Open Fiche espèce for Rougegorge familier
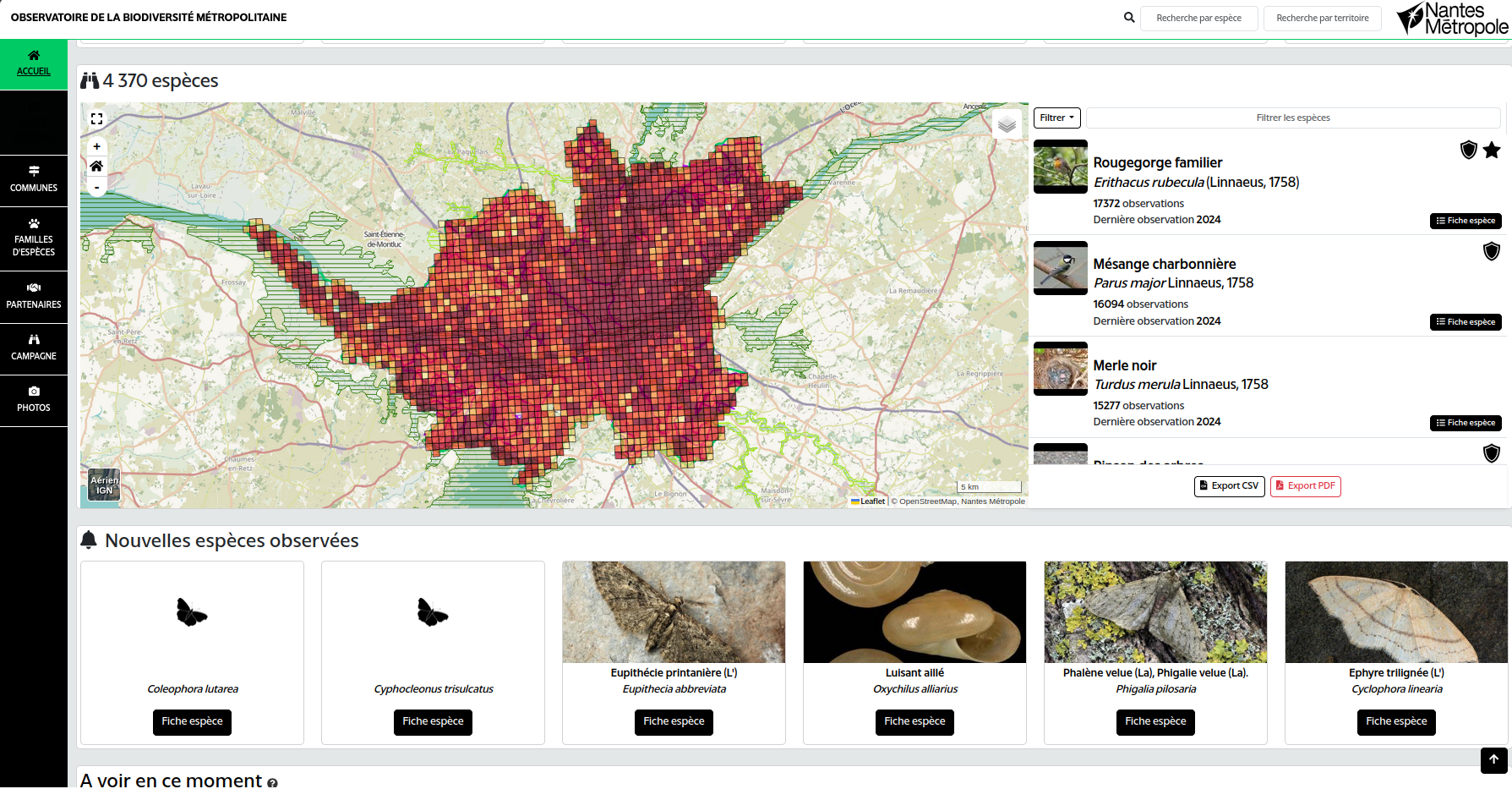The image size is (1512, 789). point(1466,221)
